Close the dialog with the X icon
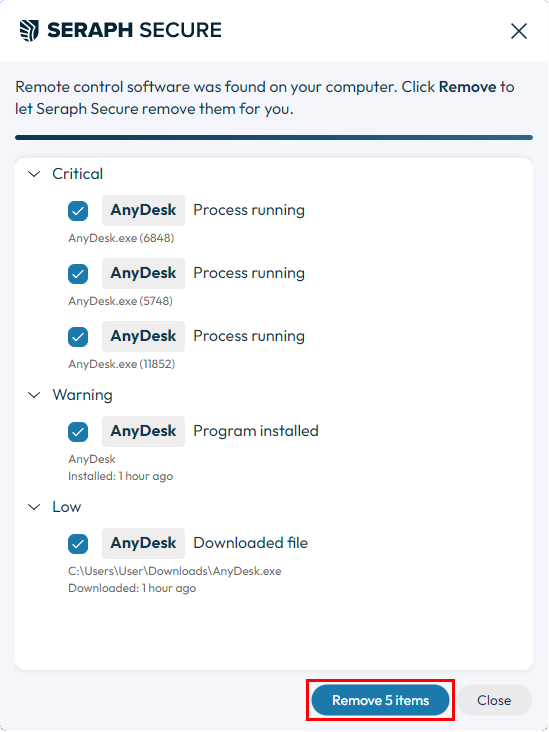 tap(519, 31)
